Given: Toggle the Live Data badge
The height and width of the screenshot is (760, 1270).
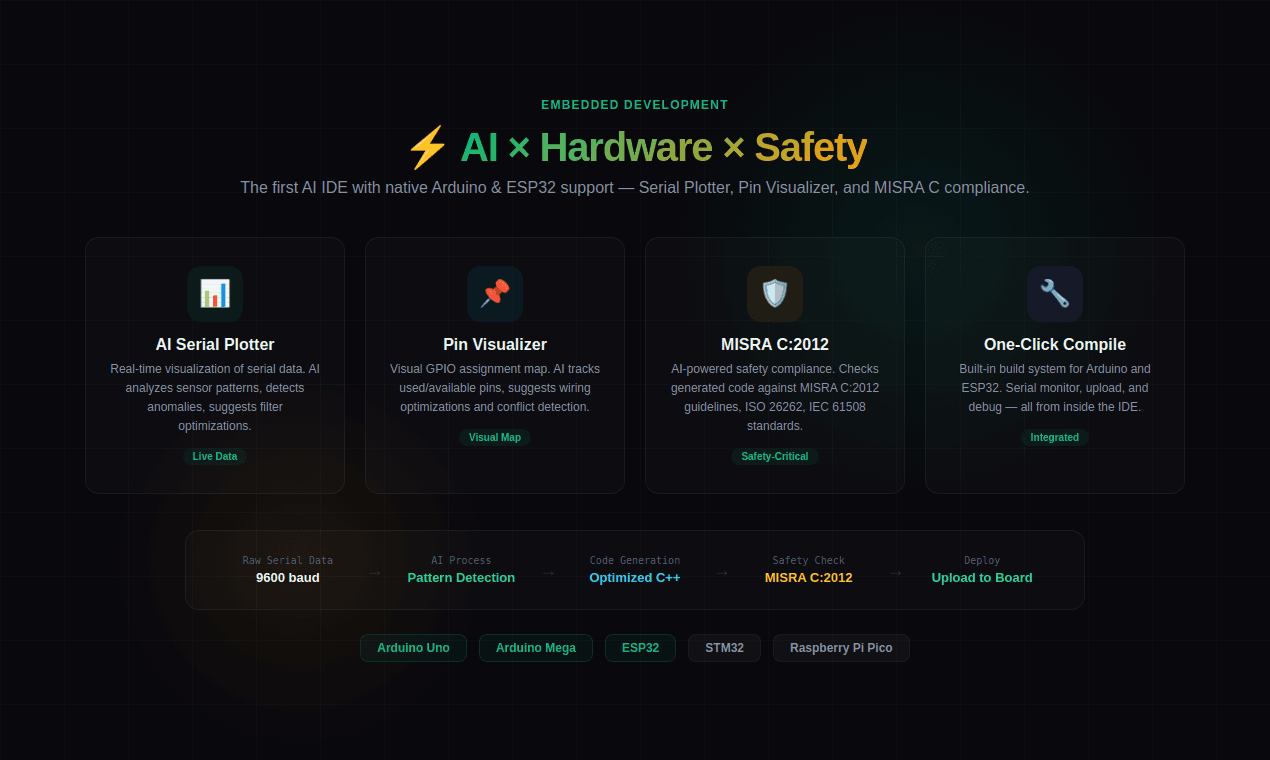Looking at the screenshot, I should (x=215, y=456).
